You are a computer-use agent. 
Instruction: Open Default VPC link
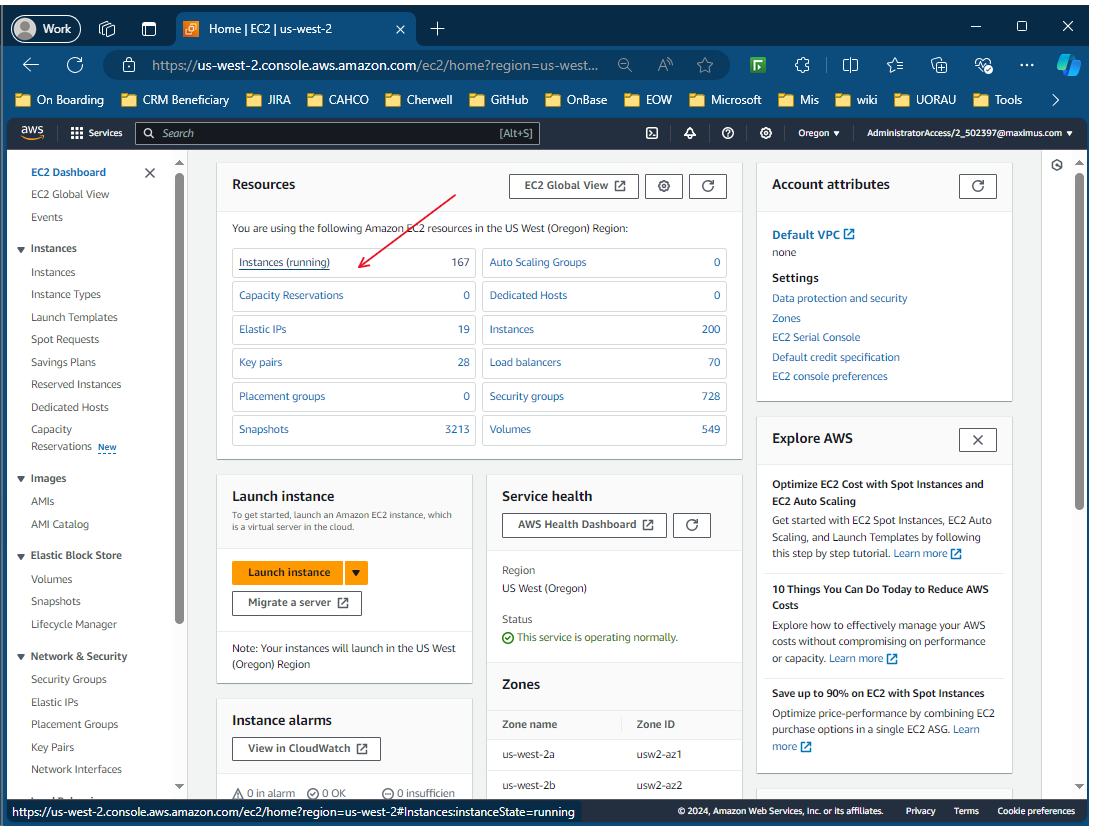coord(813,235)
